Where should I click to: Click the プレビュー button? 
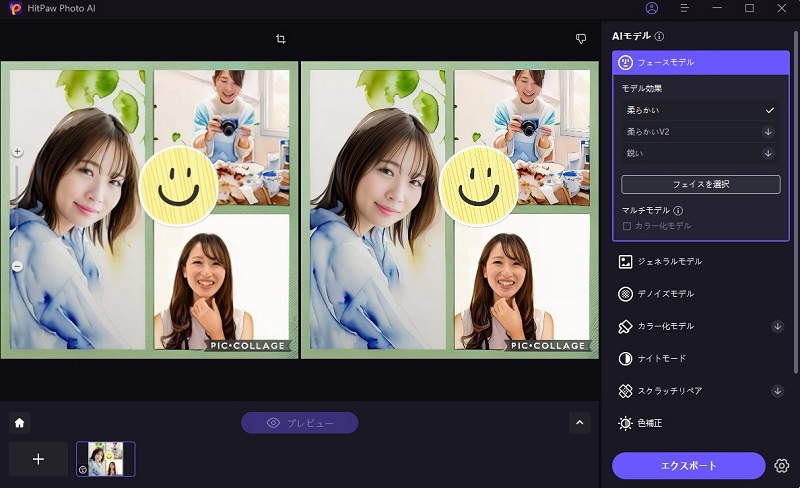click(x=299, y=423)
